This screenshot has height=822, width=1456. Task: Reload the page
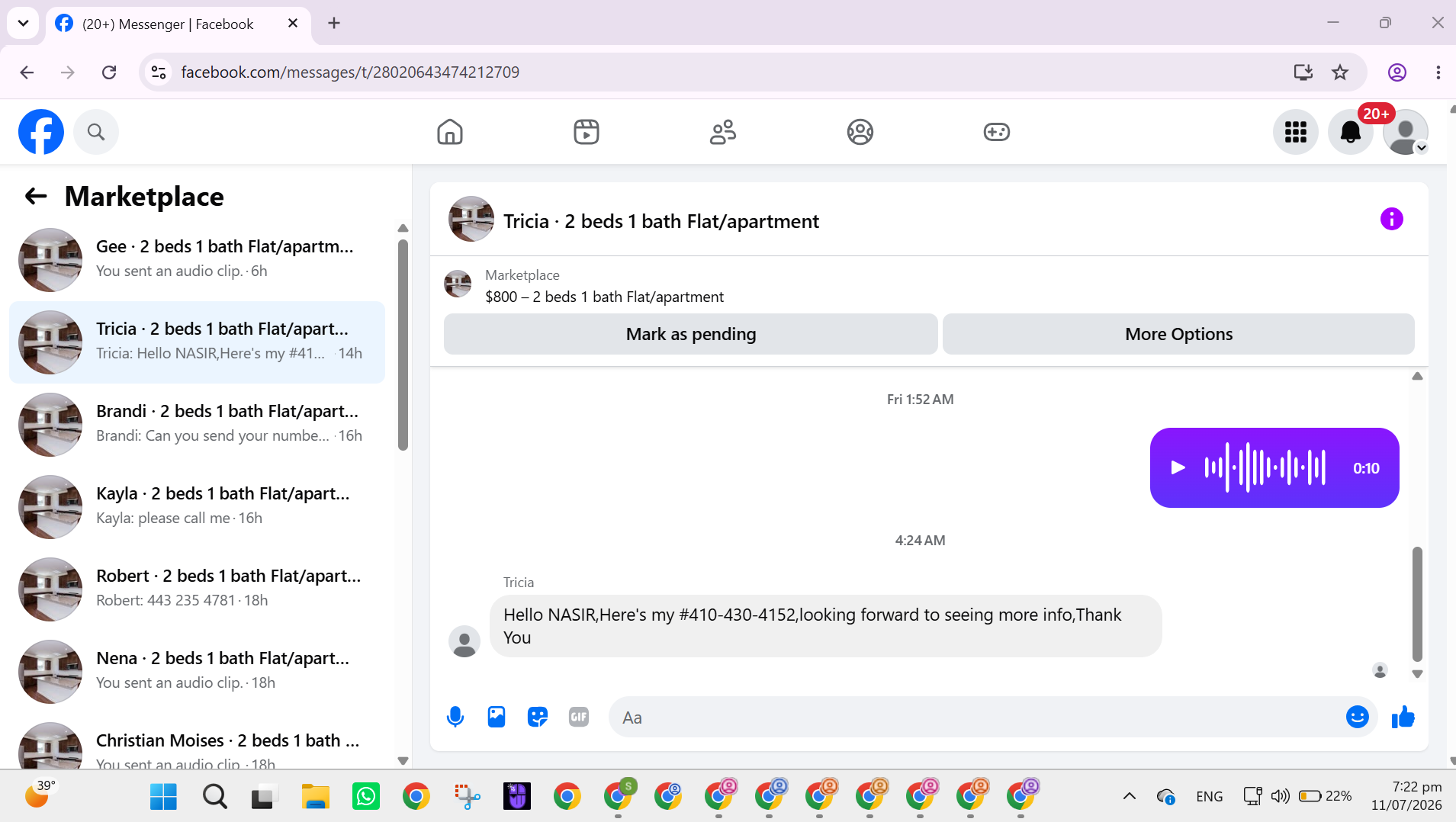pyautogui.click(x=109, y=72)
